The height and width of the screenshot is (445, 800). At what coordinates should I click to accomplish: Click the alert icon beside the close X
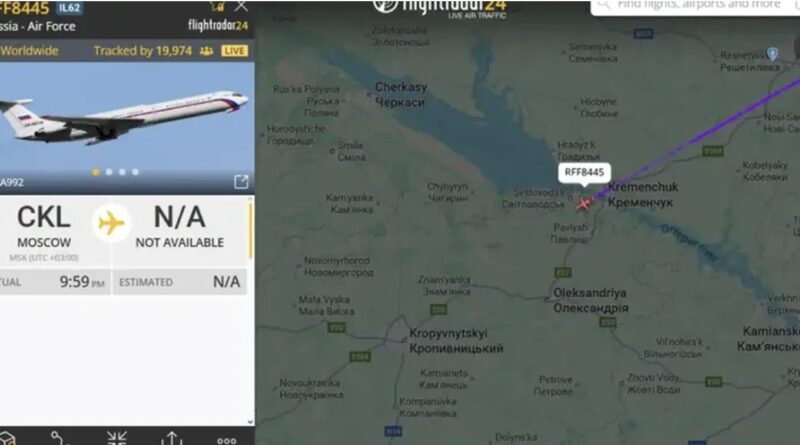coord(217,6)
